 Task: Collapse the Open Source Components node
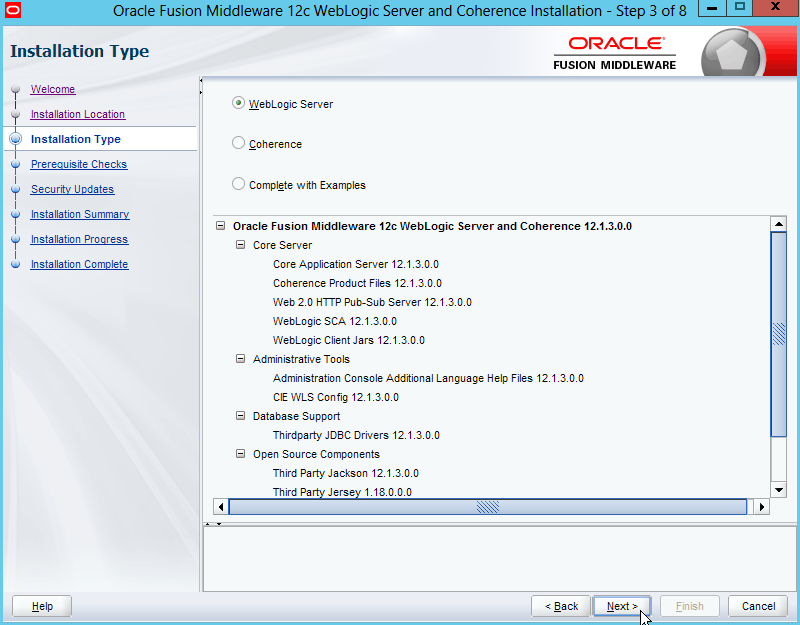coord(240,454)
